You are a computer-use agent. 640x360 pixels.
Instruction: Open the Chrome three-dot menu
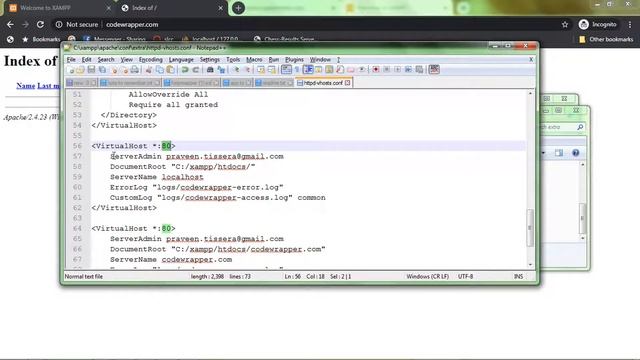point(630,24)
